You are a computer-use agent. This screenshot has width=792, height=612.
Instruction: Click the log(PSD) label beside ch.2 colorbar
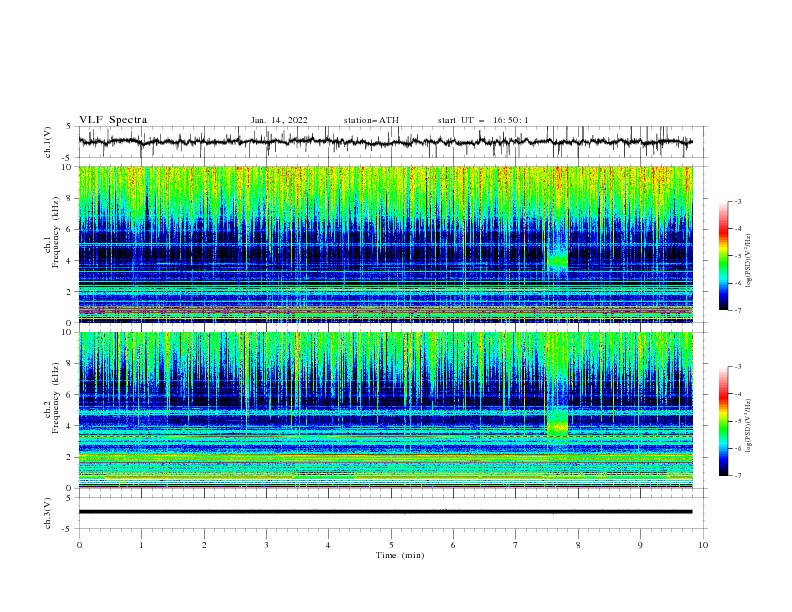(748, 425)
